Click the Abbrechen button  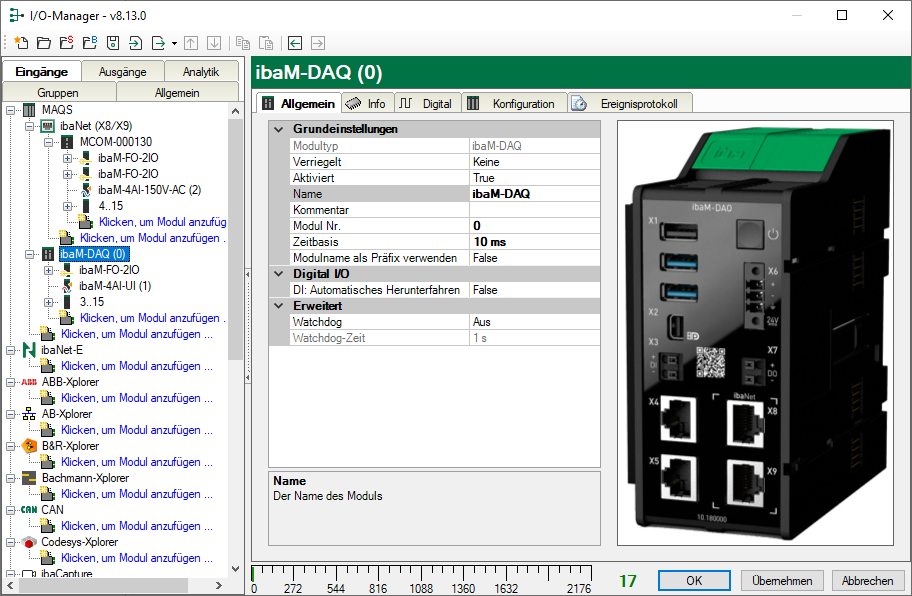tap(867, 581)
